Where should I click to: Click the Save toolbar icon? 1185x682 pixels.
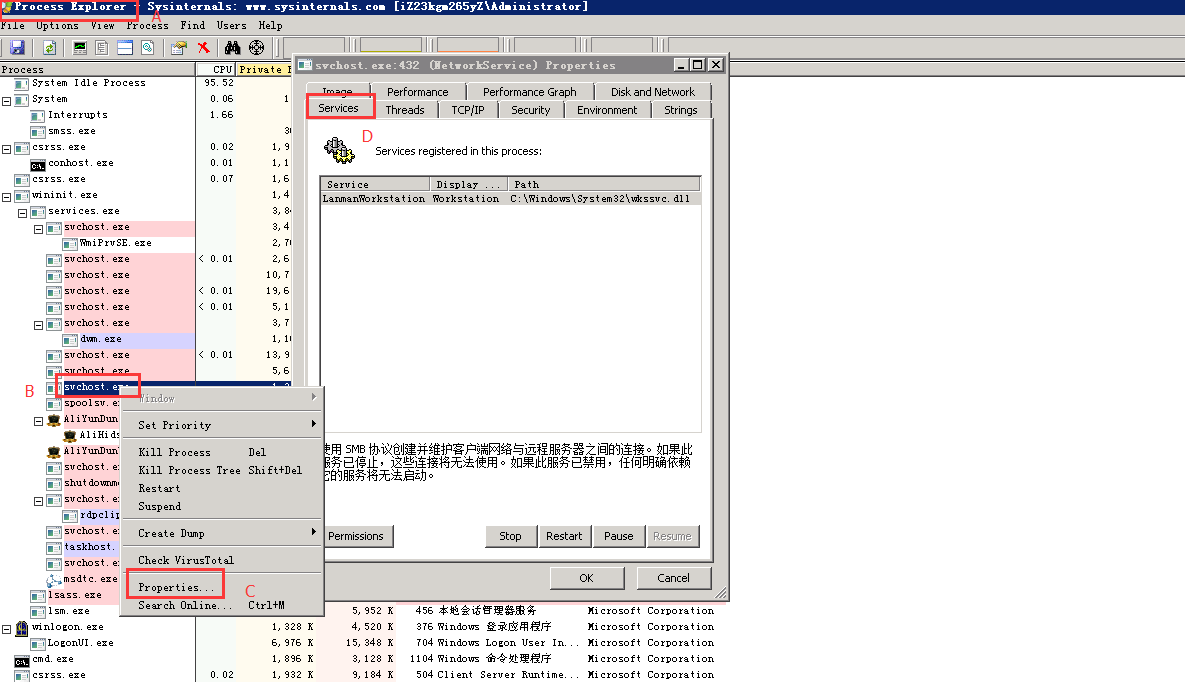click(17, 47)
